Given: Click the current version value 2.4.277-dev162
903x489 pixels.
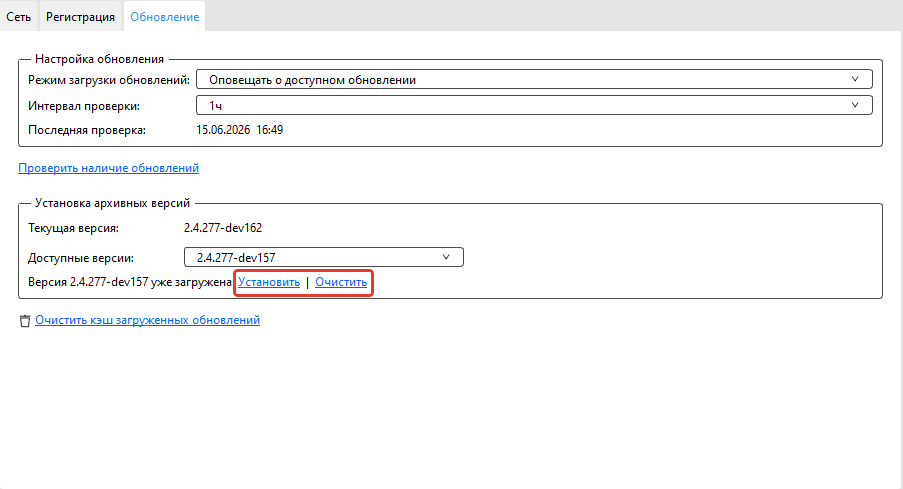Looking at the screenshot, I should click(223, 228).
